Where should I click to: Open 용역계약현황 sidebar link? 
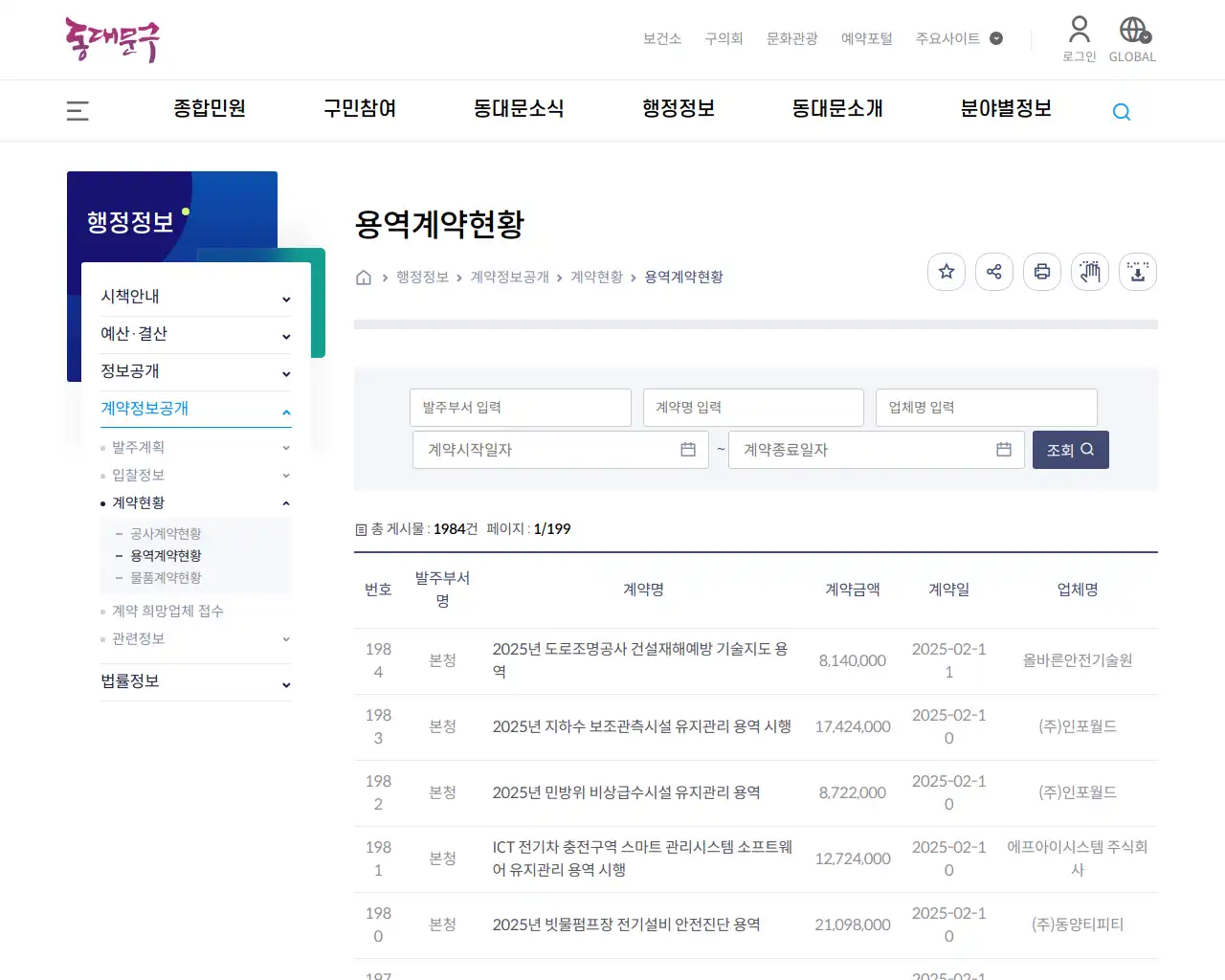point(166,555)
